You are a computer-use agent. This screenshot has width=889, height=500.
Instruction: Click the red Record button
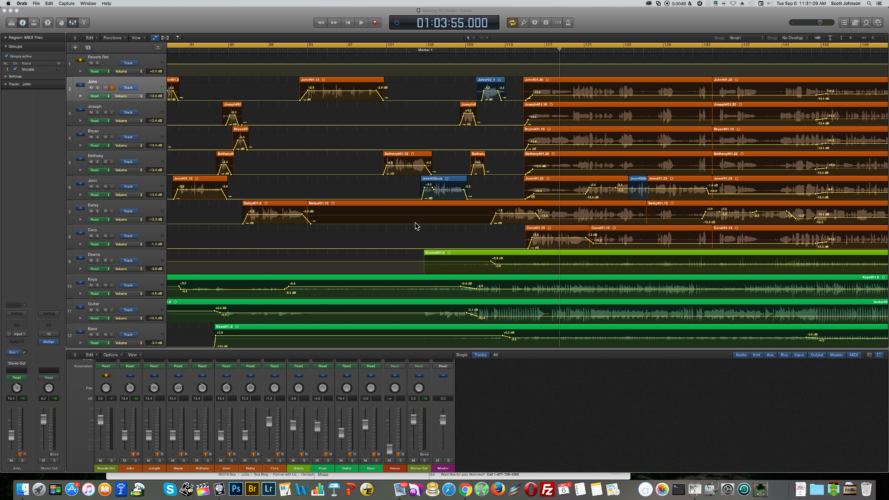pyautogui.click(x=375, y=23)
